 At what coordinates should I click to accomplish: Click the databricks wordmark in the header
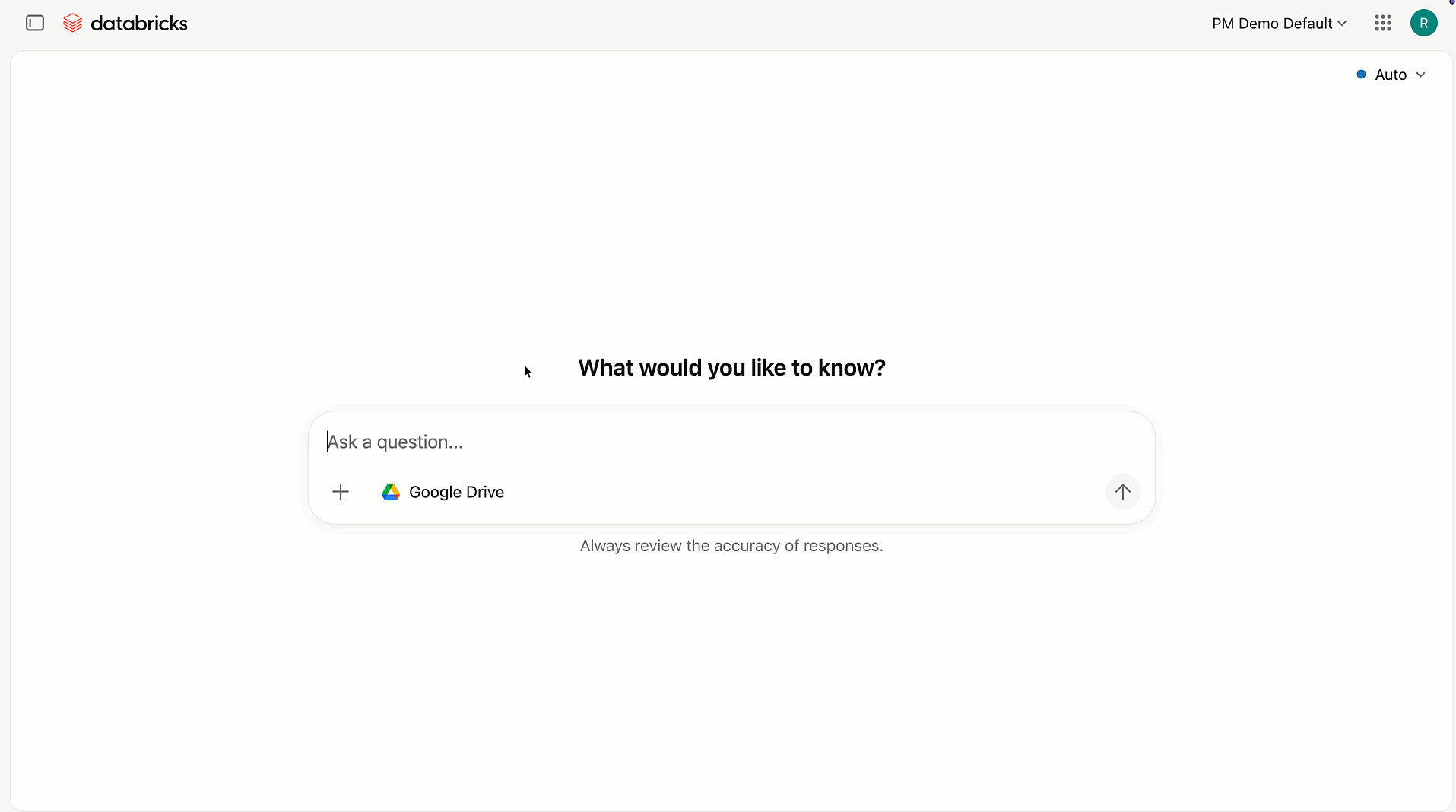tap(140, 23)
